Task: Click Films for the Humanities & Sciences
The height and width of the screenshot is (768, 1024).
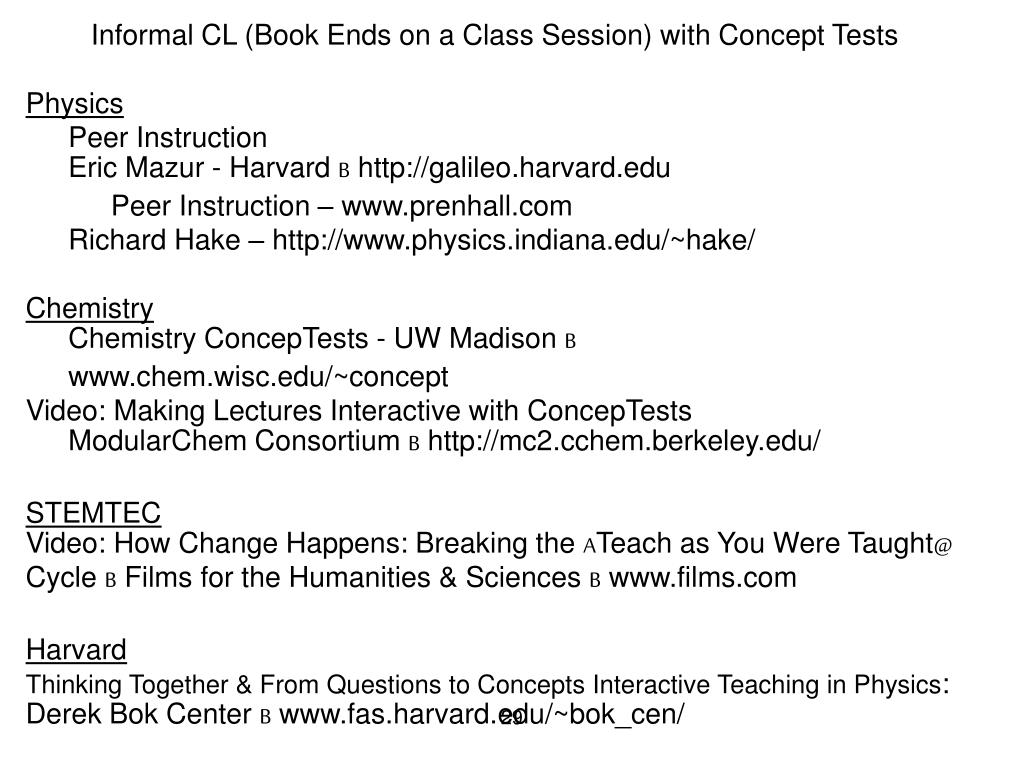Action: click(x=353, y=578)
